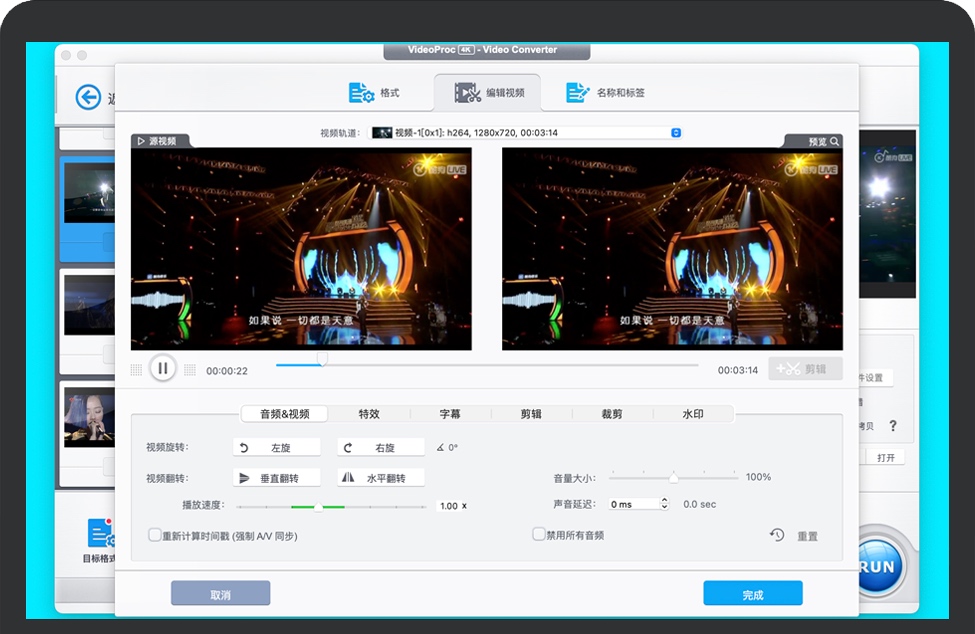
Task: Click the back arrow icon
Action: coord(89,97)
